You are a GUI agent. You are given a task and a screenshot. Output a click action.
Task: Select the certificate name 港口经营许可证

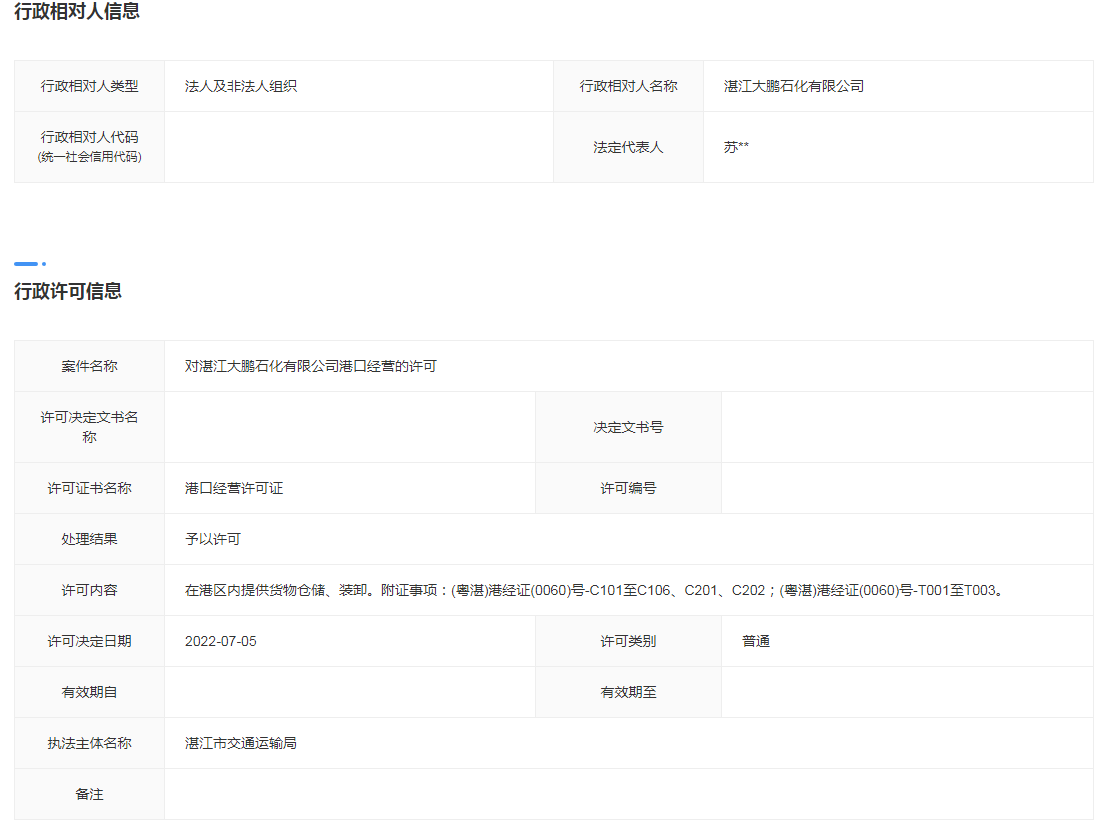234,488
